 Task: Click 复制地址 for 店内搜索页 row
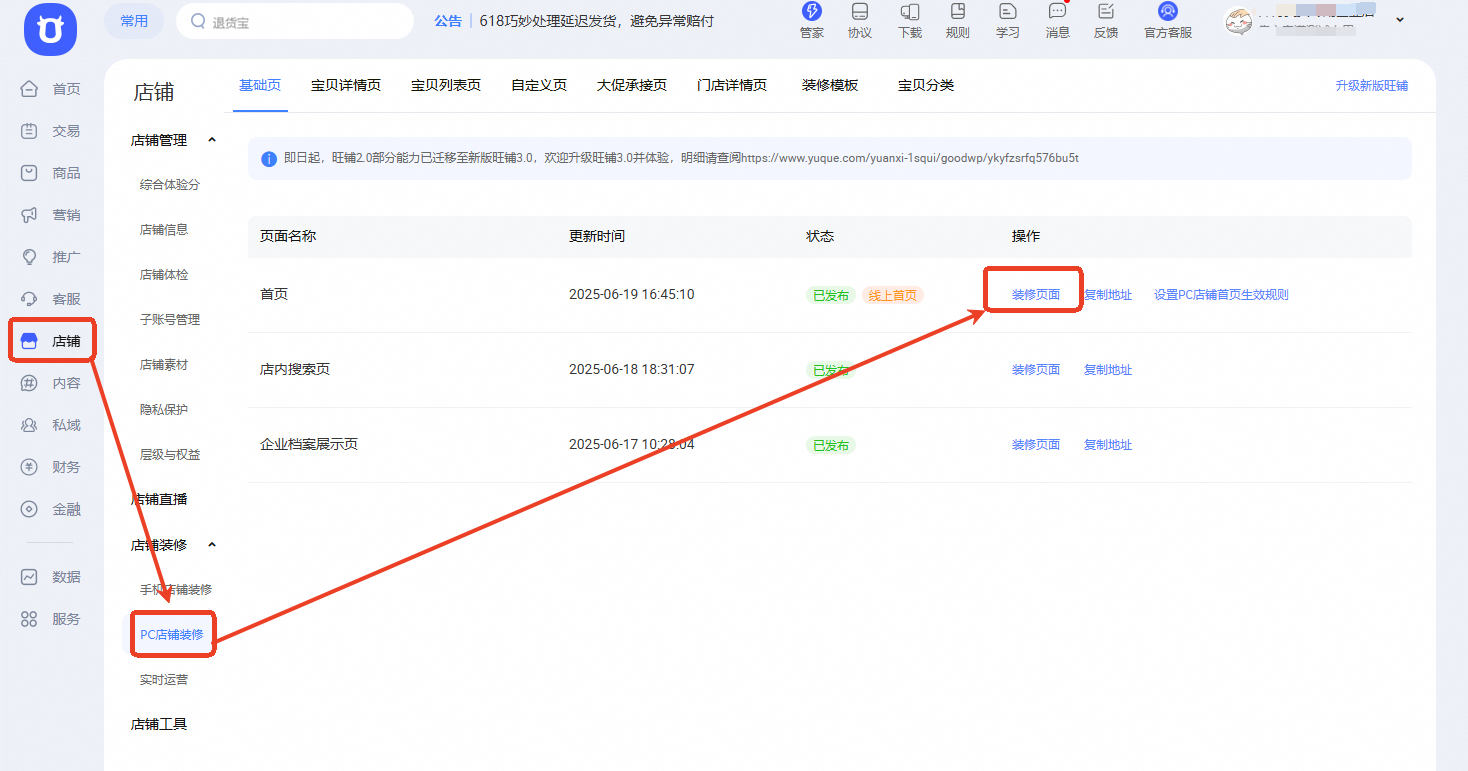tap(1108, 370)
